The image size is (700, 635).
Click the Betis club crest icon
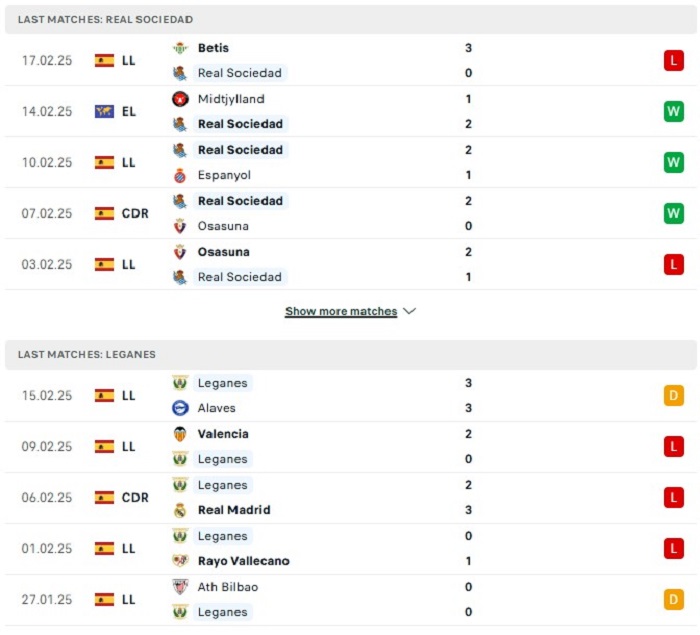coord(180,48)
